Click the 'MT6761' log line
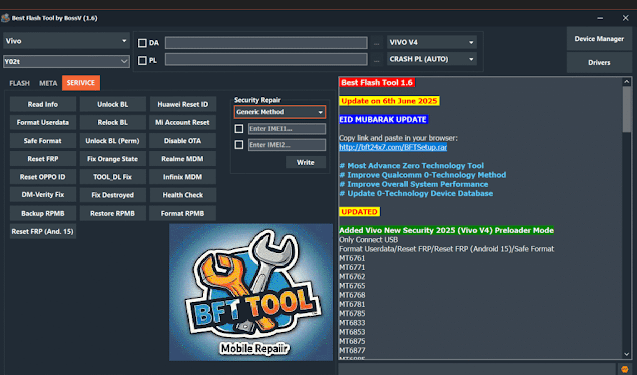Viewport: 637px width, 375px height. click(x=352, y=258)
